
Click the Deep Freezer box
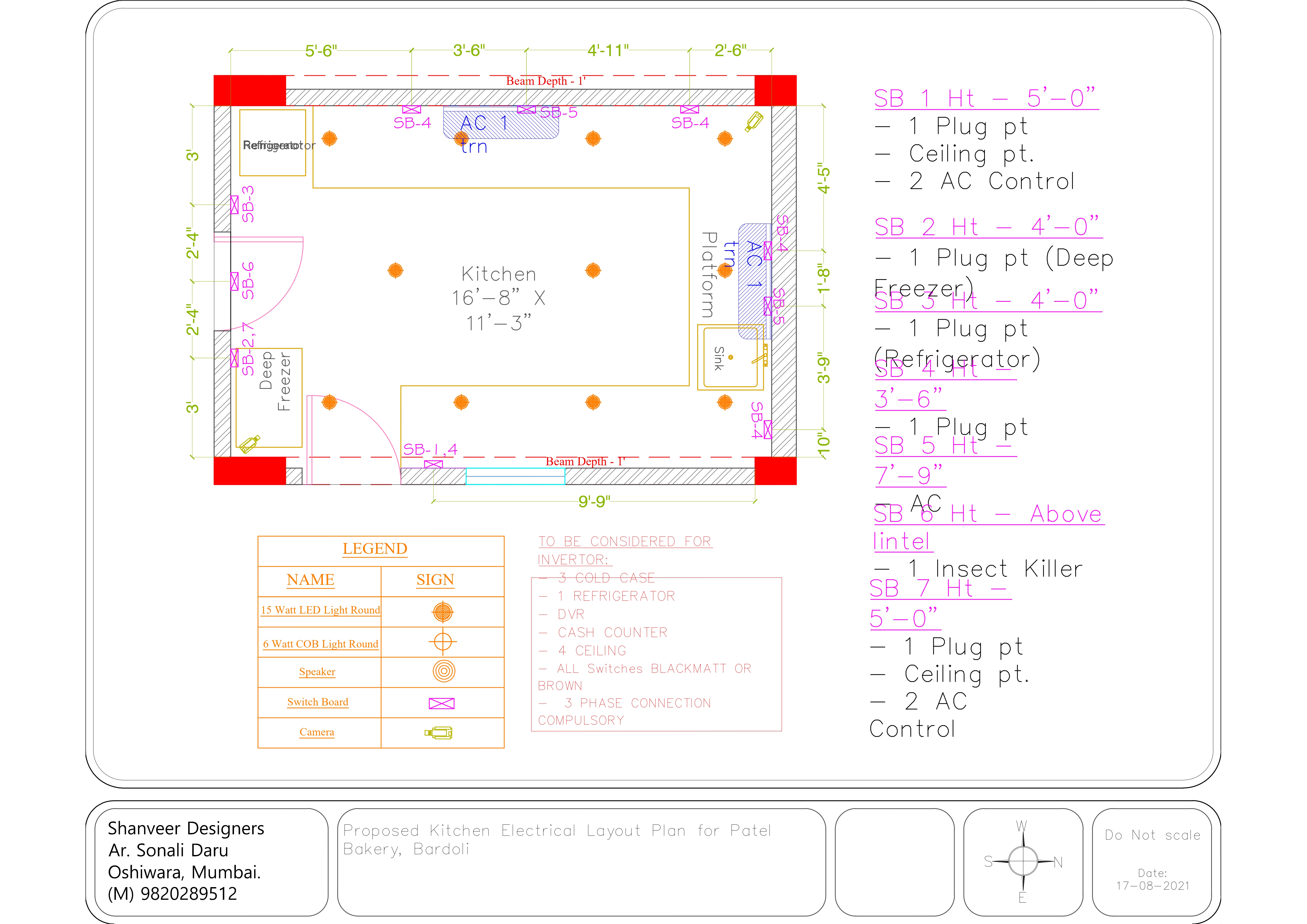pyautogui.click(x=269, y=397)
